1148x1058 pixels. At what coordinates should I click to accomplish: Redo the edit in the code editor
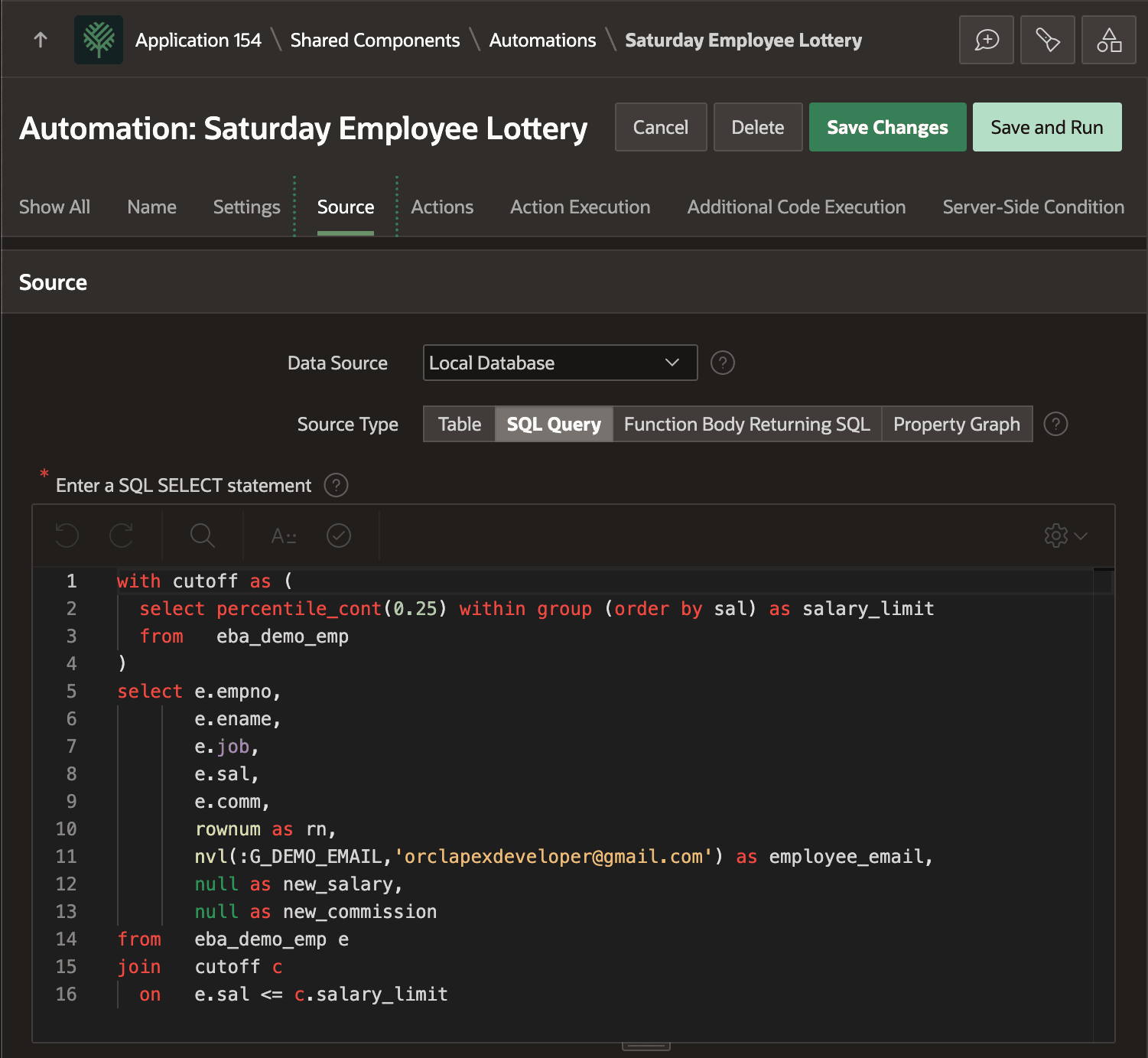coord(122,536)
